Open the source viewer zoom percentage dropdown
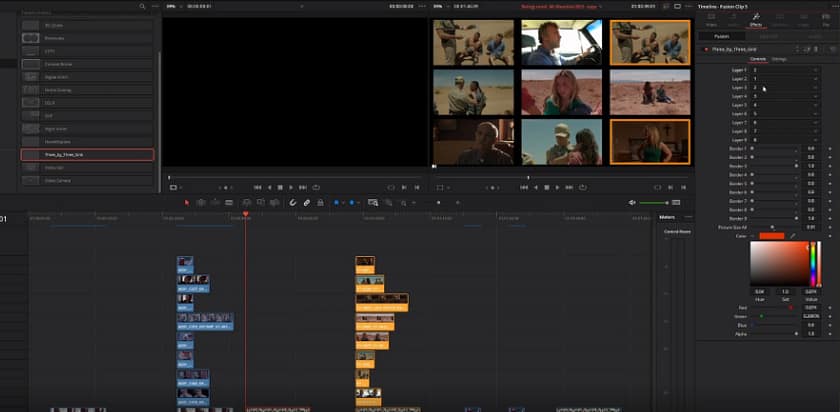This screenshot has width=840, height=412. pyautogui.click(x=174, y=6)
